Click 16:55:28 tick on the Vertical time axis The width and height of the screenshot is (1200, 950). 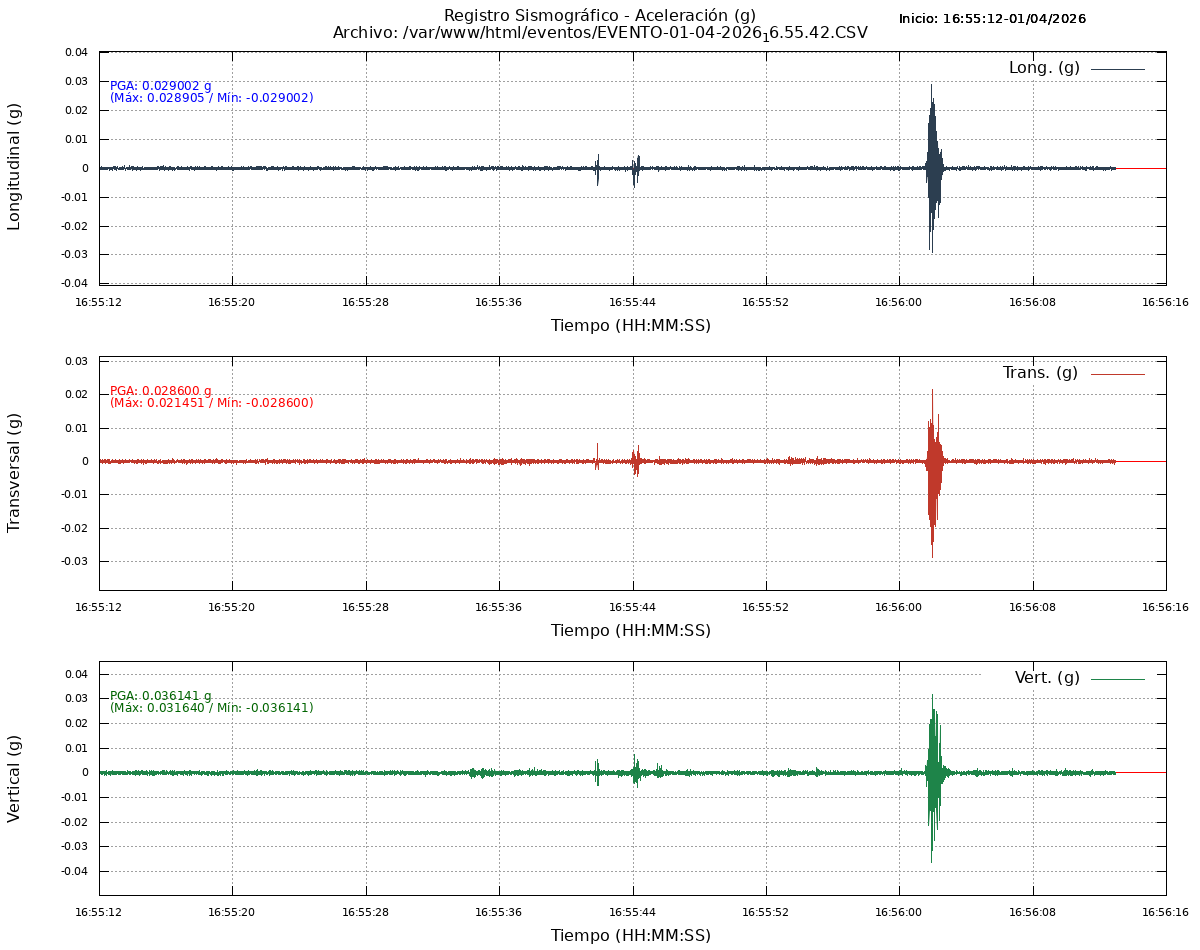point(365,912)
